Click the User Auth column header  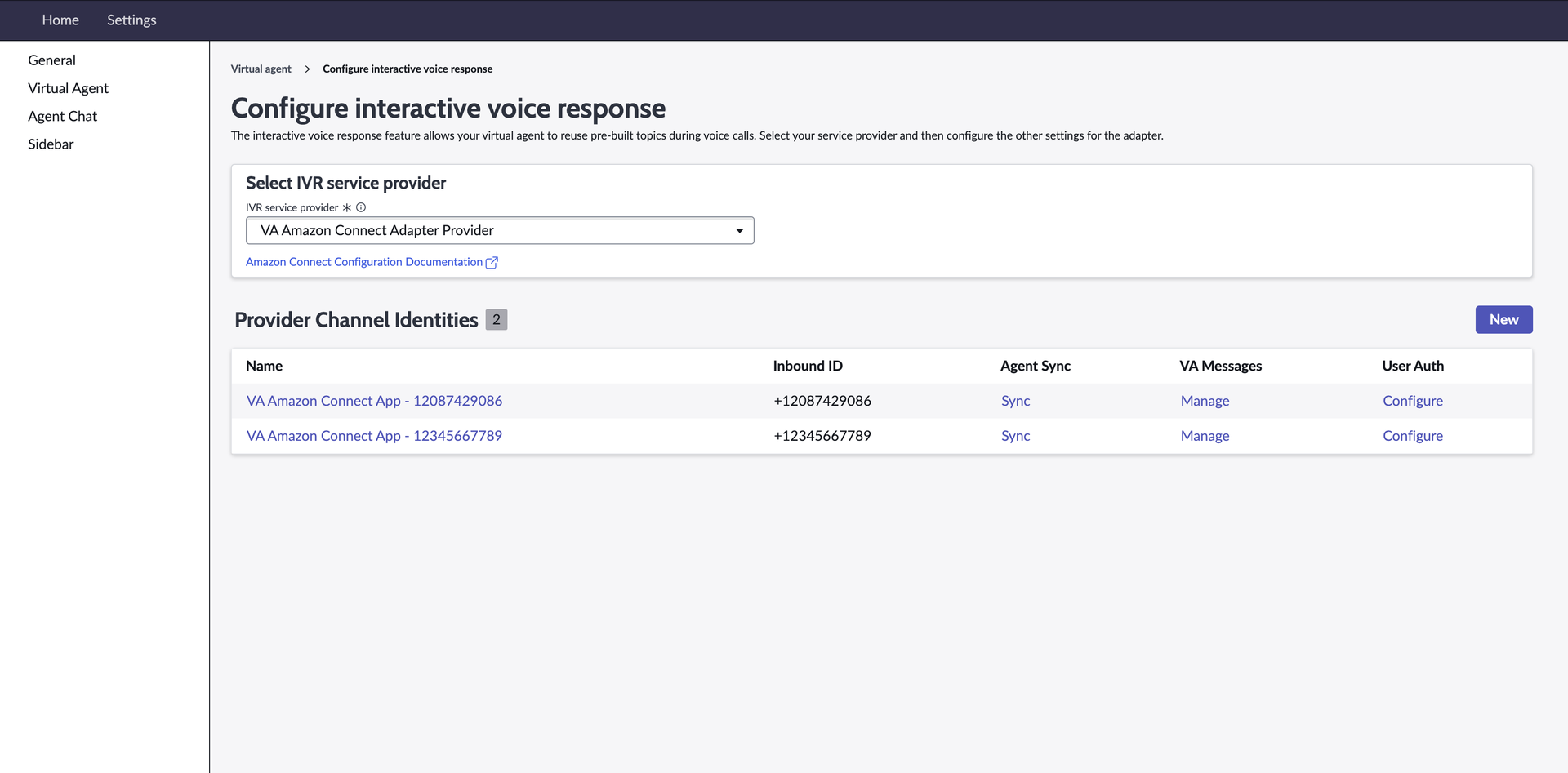click(x=1413, y=366)
